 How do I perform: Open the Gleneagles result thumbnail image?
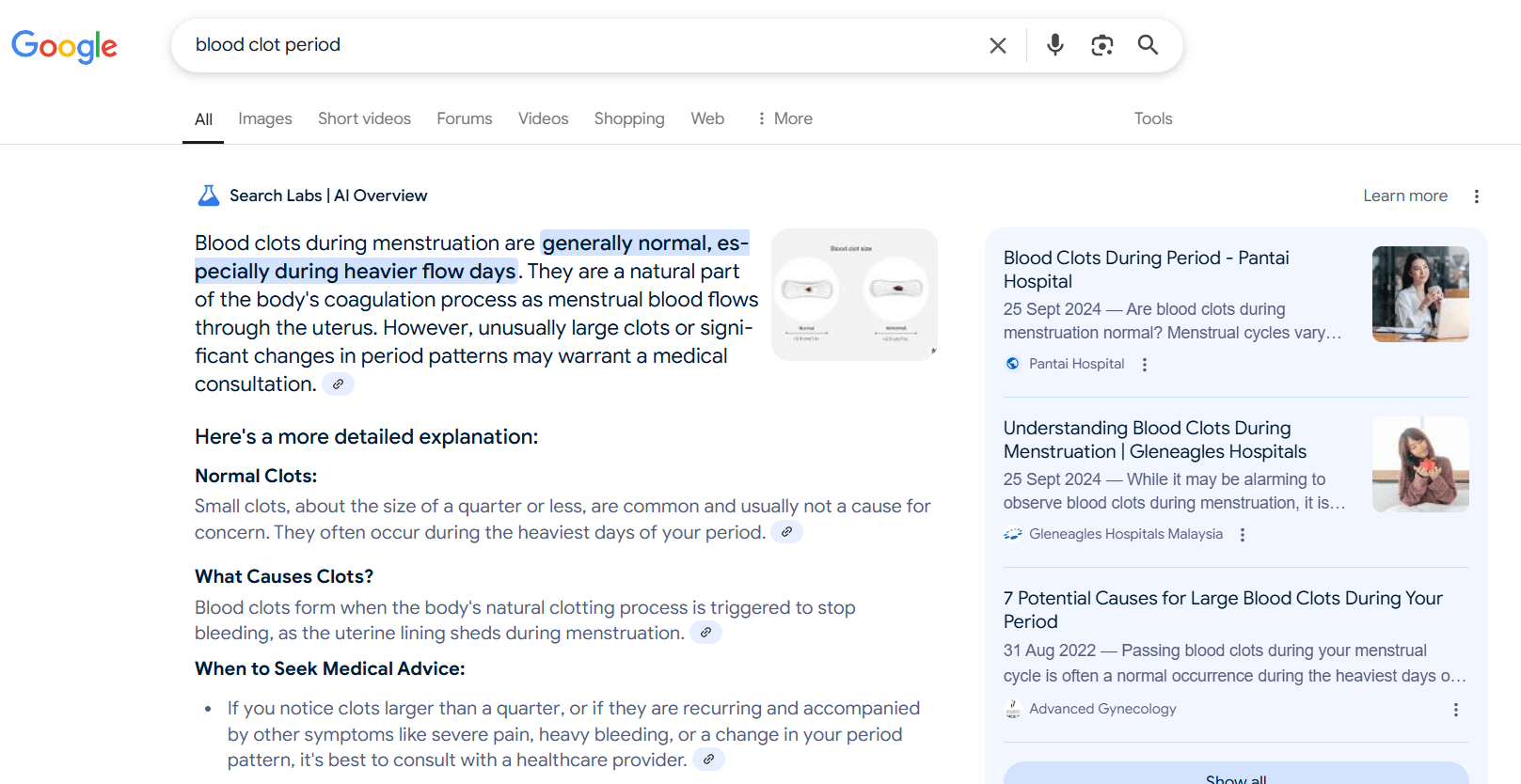coord(1420,464)
